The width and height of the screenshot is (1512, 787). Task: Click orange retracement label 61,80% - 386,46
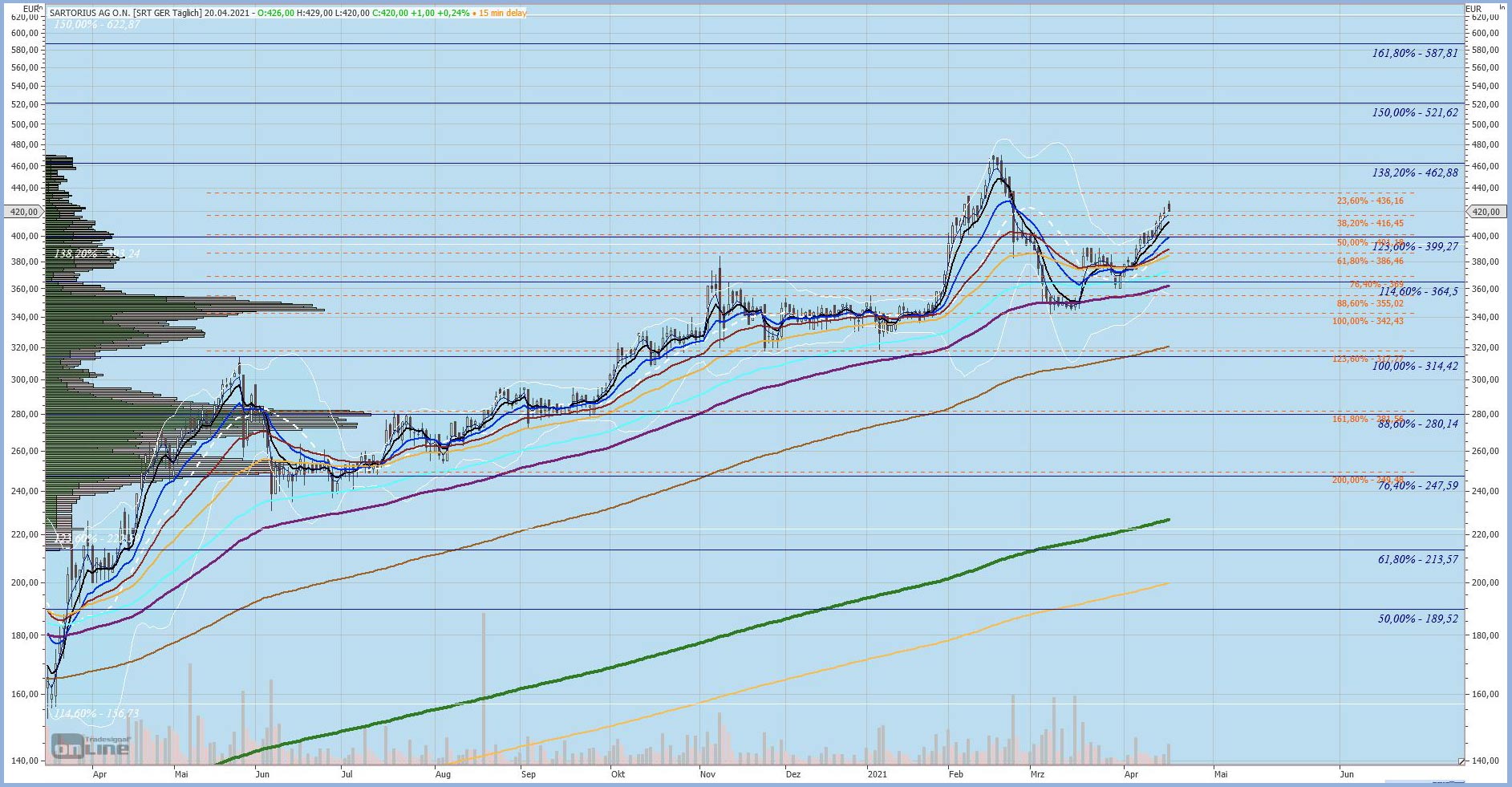1370,261
